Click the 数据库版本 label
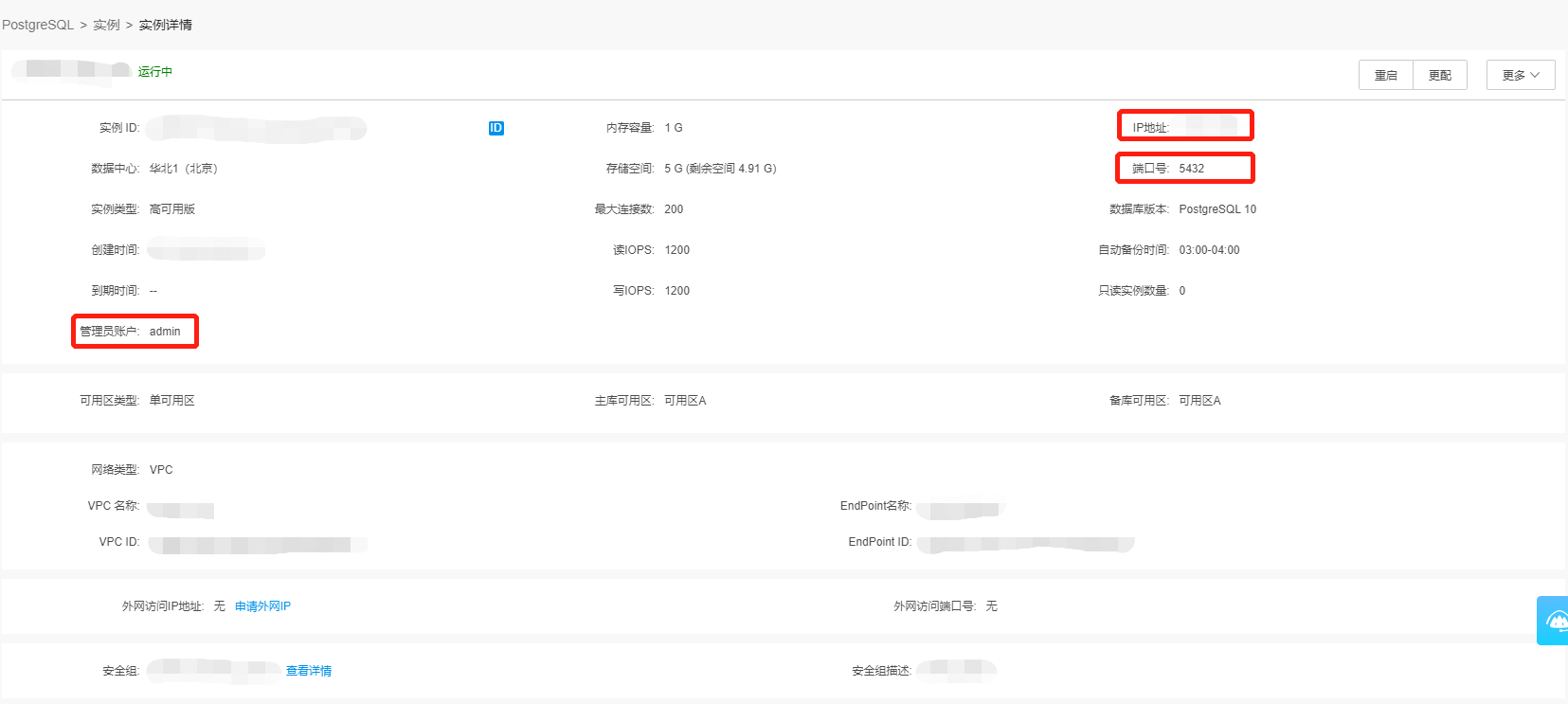 (1140, 209)
